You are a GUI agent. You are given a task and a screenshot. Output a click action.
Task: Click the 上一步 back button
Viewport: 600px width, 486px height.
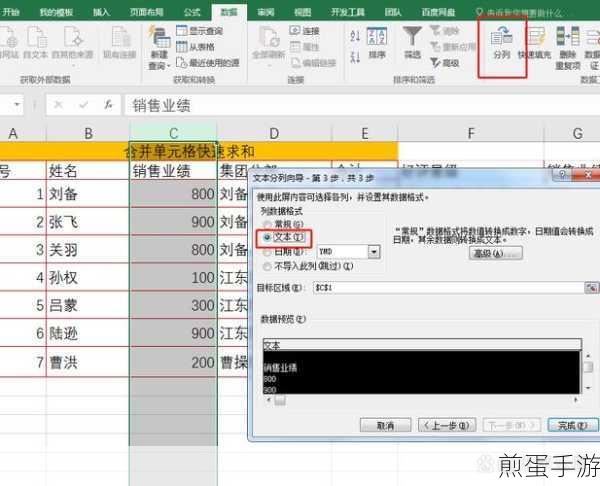pos(447,425)
